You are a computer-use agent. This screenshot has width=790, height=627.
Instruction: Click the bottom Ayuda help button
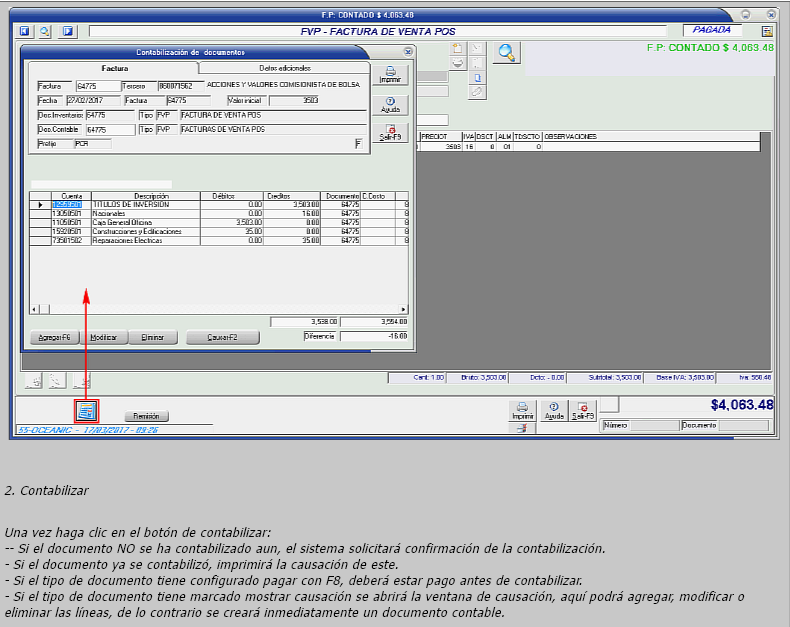553,410
